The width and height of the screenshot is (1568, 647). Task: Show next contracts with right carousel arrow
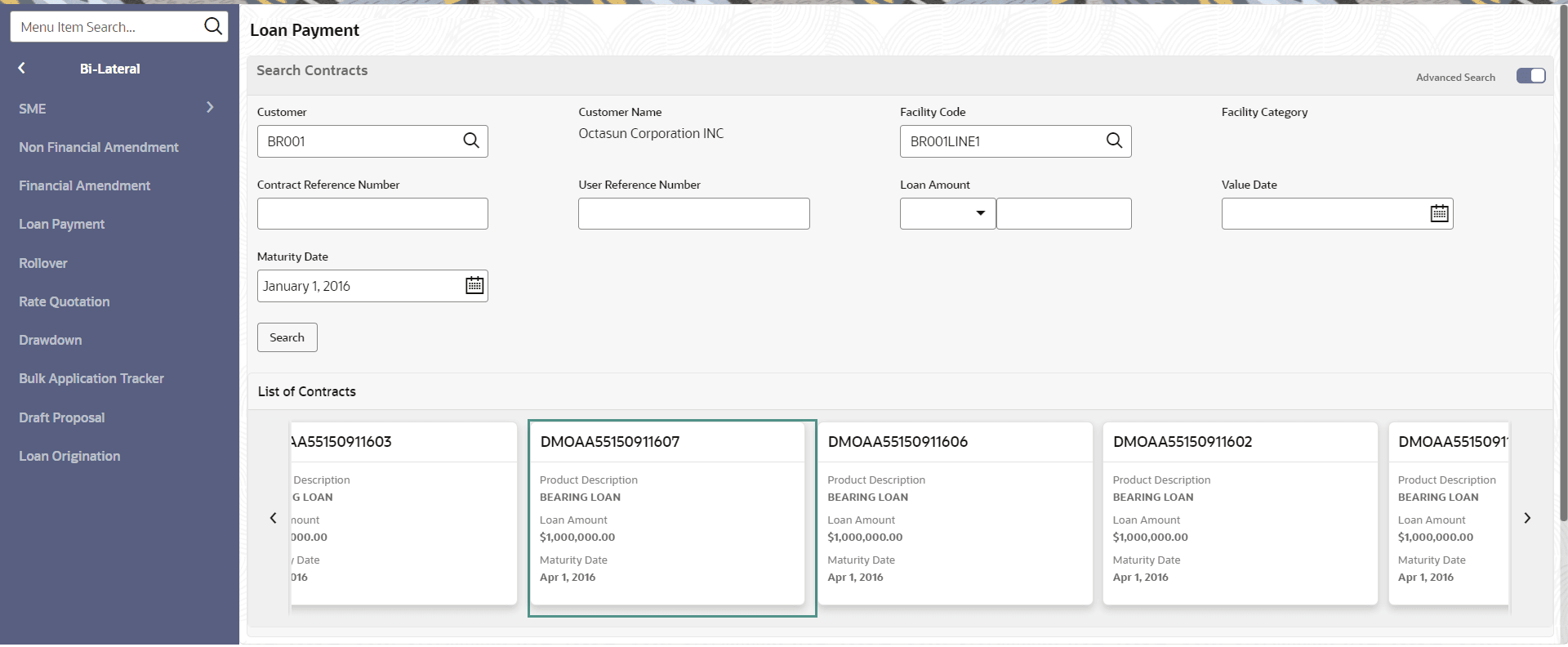point(1527,518)
